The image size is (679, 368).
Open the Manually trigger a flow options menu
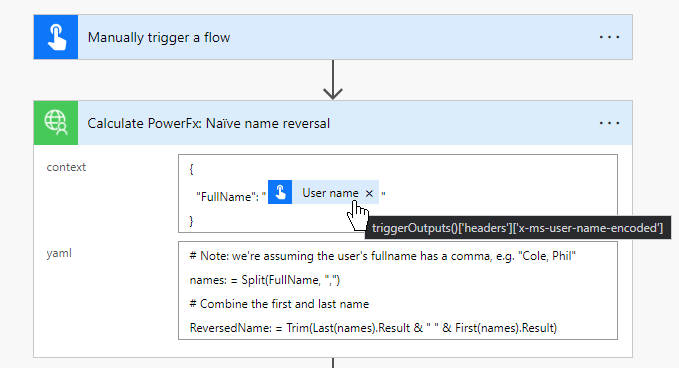[x=609, y=37]
